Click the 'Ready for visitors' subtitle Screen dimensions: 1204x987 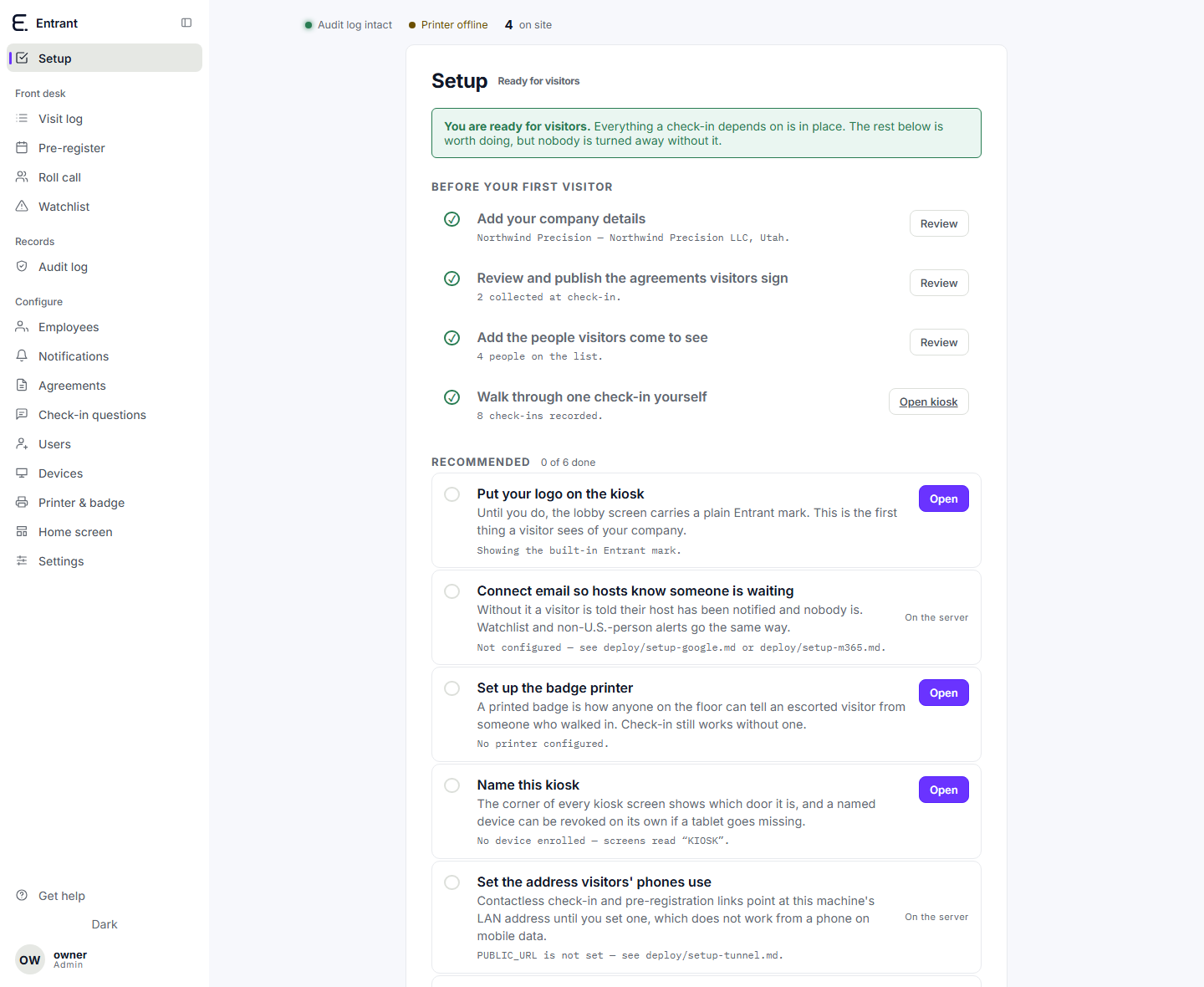[x=538, y=81]
